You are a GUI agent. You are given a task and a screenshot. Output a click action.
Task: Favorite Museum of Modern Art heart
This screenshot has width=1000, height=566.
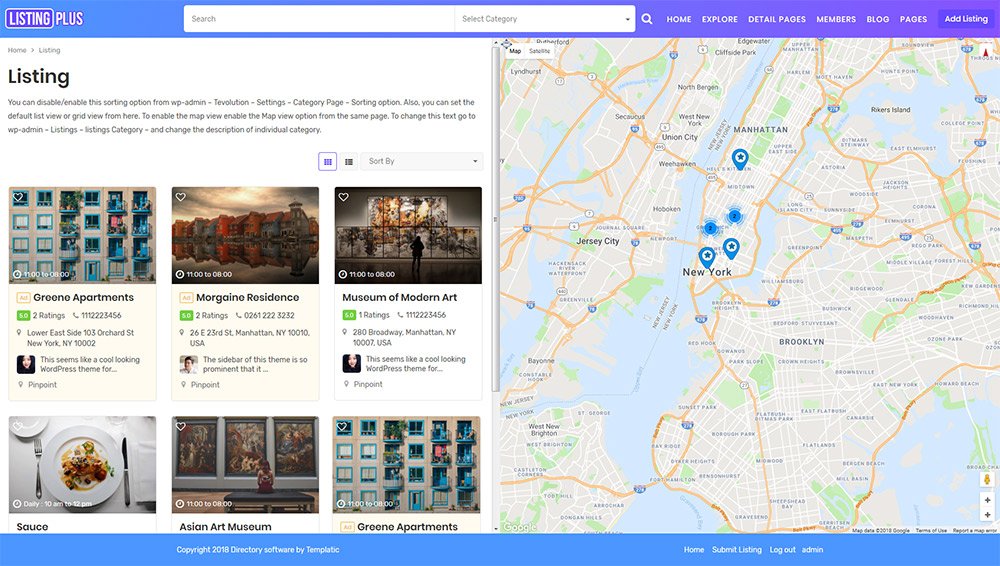click(344, 197)
